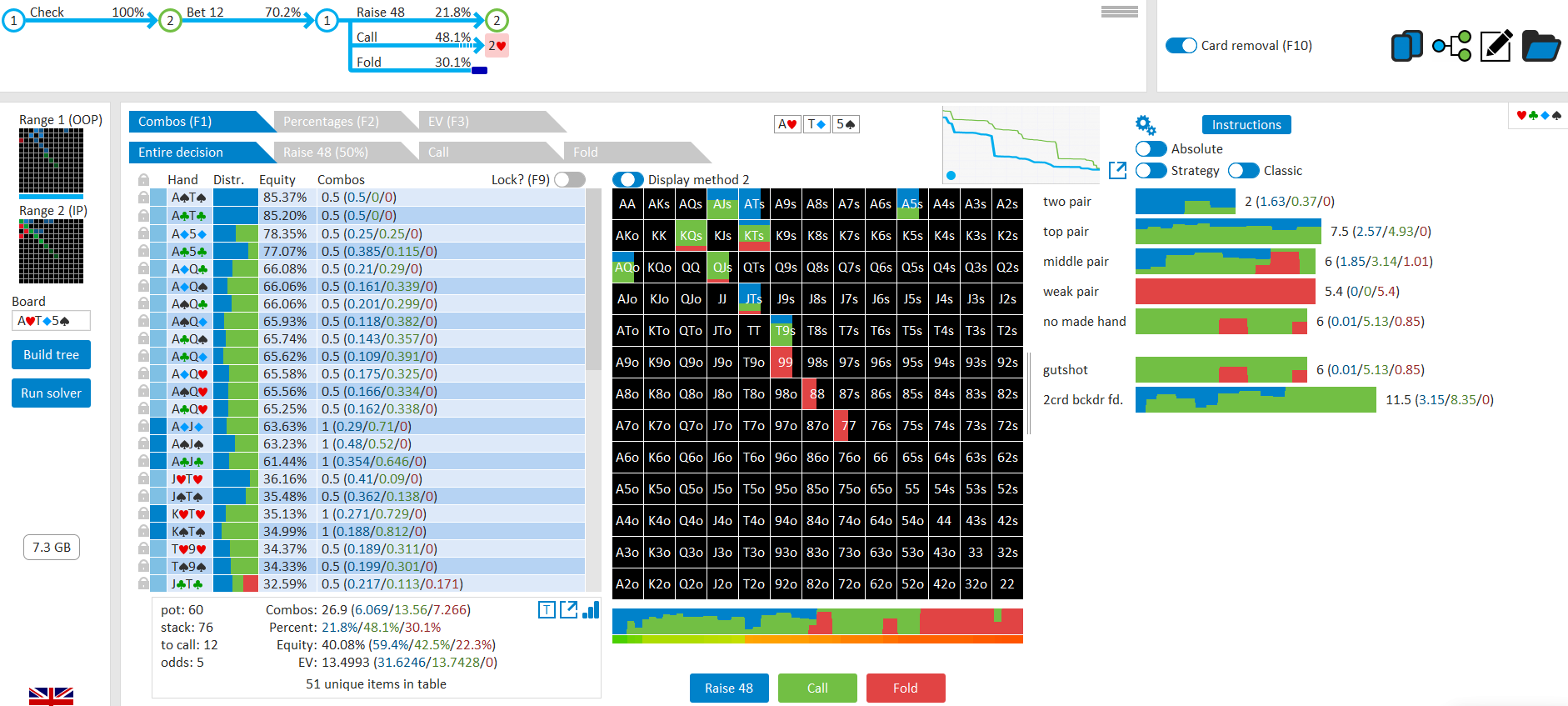The height and width of the screenshot is (706, 1568).
Task: Open the decision tree diagram icon
Action: point(1452,46)
